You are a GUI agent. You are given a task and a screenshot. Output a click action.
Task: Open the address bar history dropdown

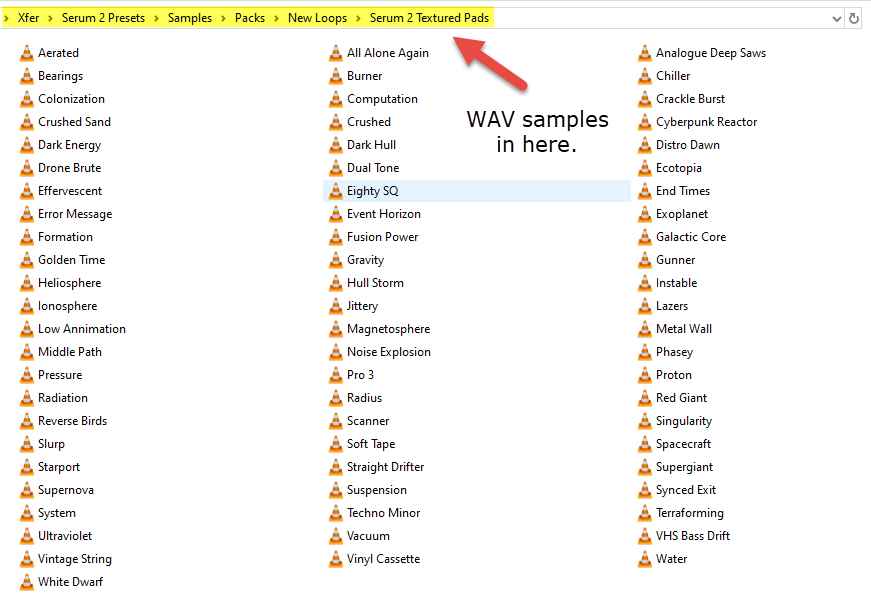(837, 18)
